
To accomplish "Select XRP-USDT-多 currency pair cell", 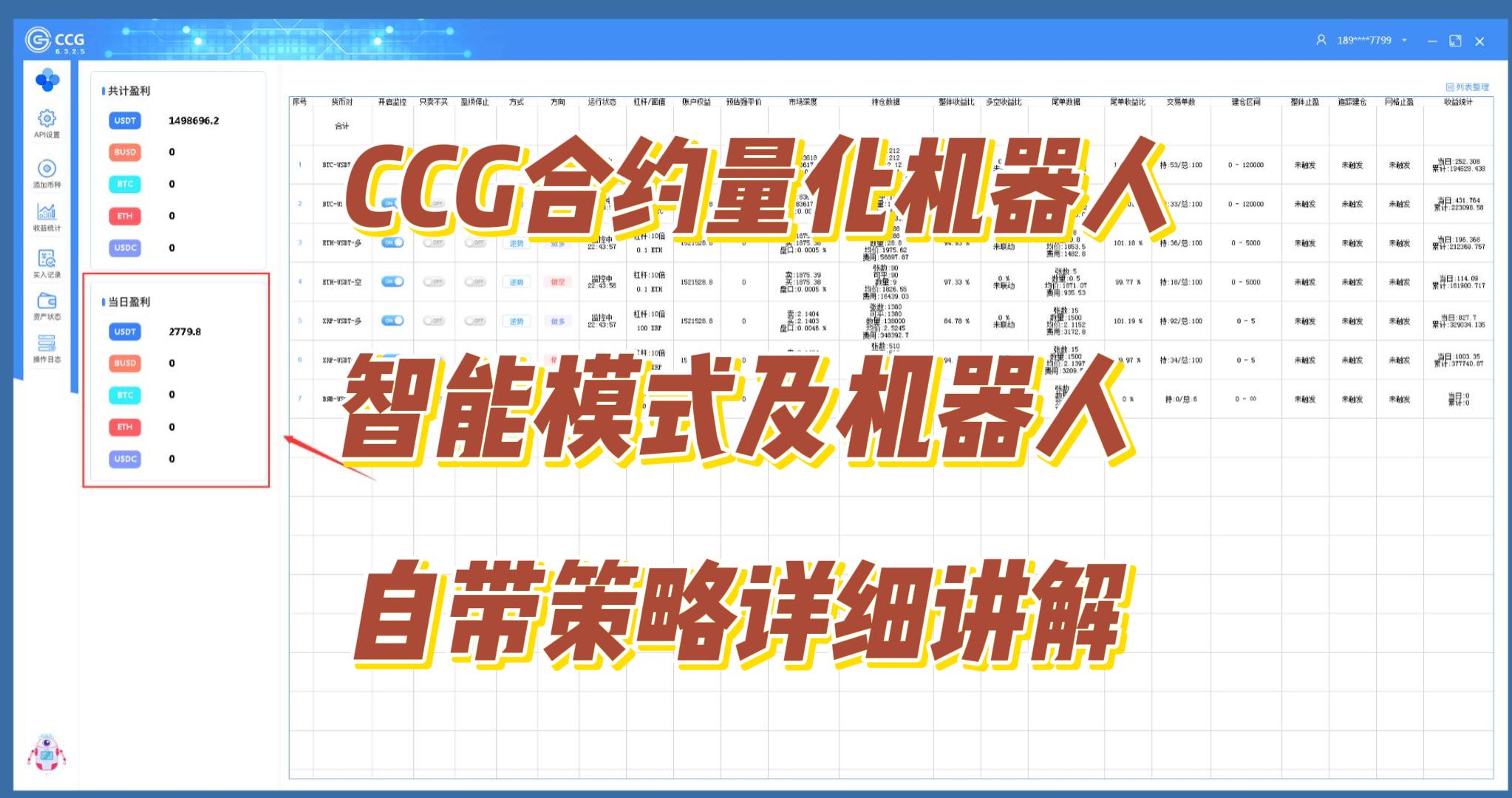I will point(341,321).
